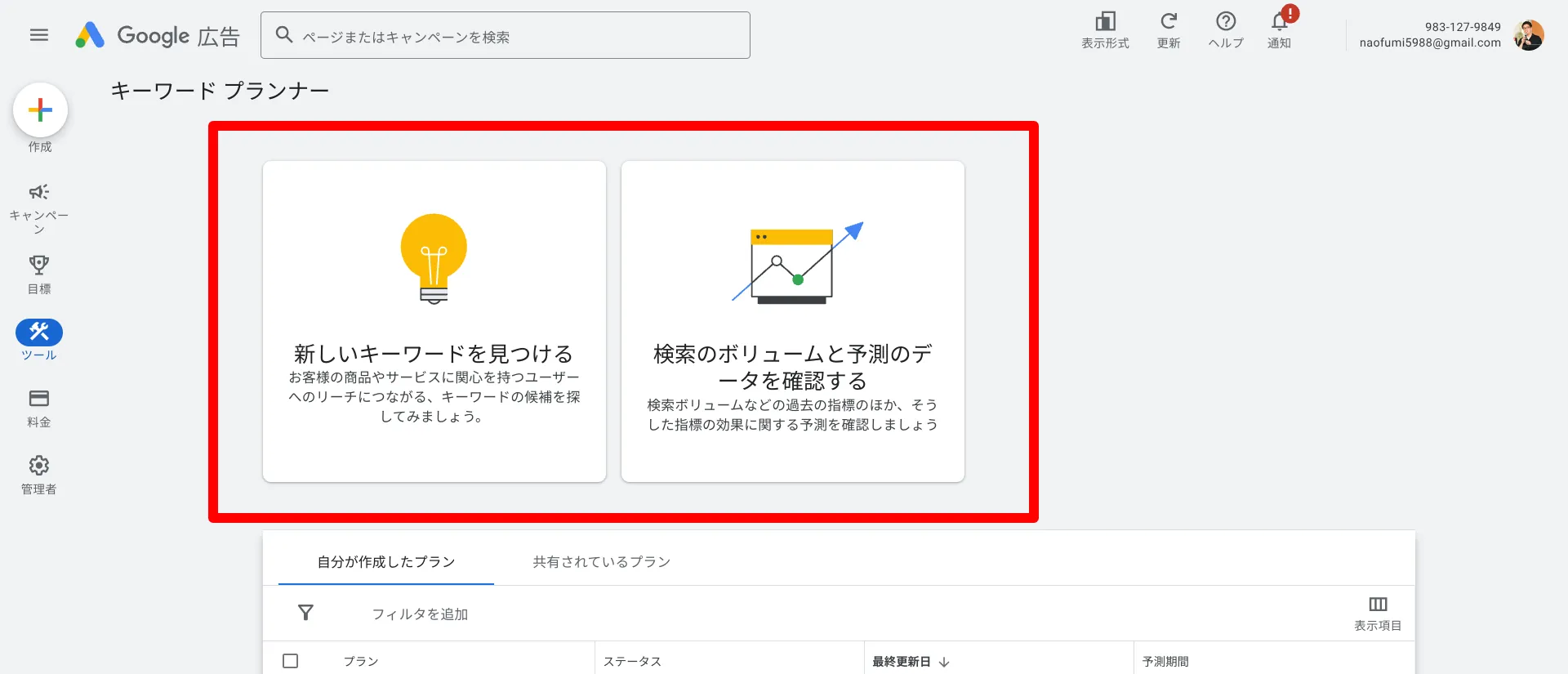Click the search magnifier icon
Viewport: 1568px width, 674px height.
tap(283, 35)
